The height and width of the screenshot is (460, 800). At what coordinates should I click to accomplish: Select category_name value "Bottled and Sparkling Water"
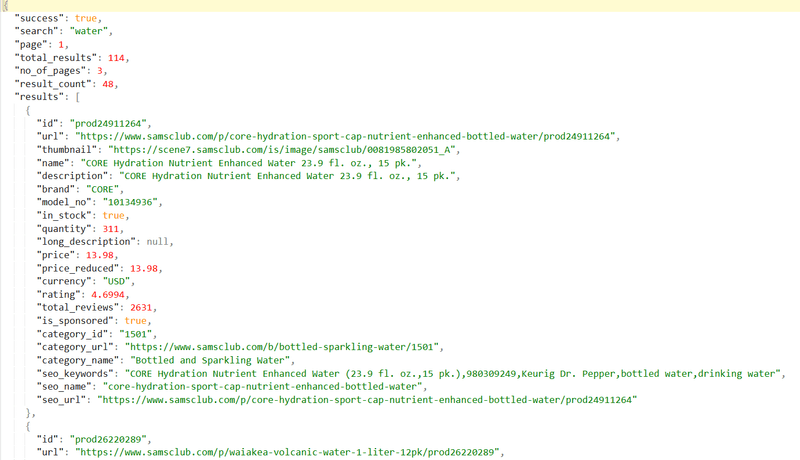[210, 360]
